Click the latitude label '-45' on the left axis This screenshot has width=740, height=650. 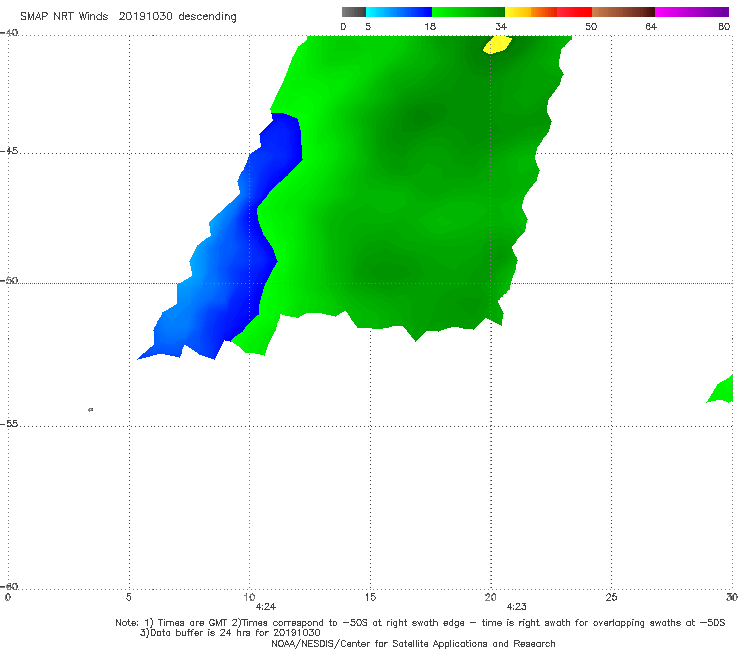point(9,151)
